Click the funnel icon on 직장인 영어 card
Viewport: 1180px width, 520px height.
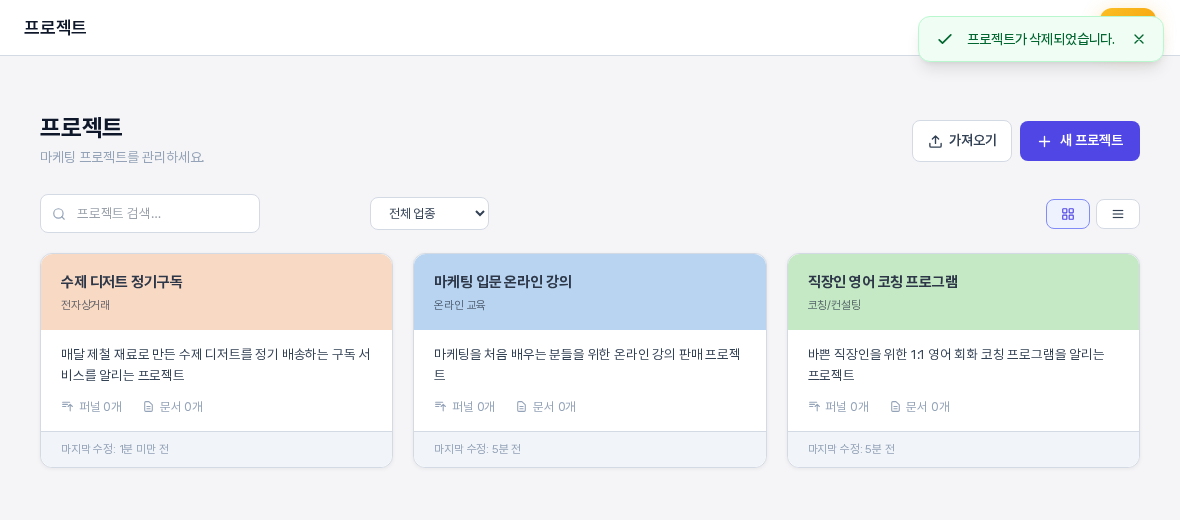[x=814, y=406]
